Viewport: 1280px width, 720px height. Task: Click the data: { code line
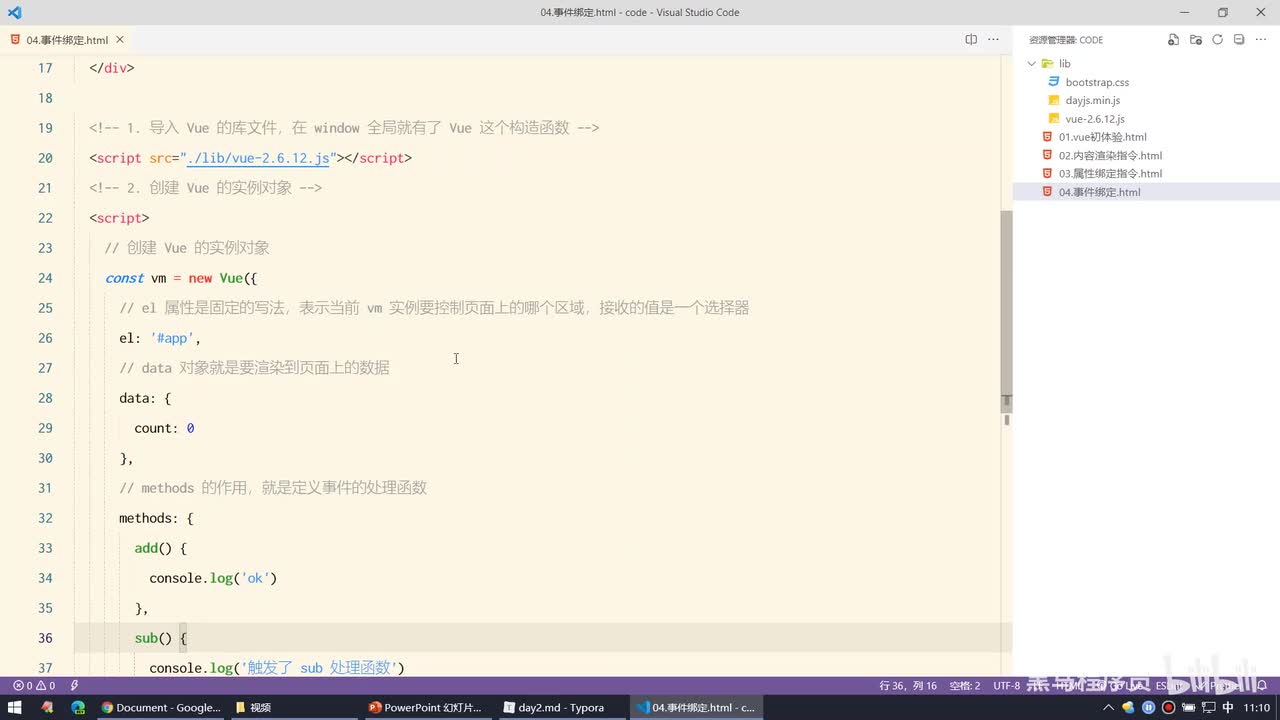point(145,398)
